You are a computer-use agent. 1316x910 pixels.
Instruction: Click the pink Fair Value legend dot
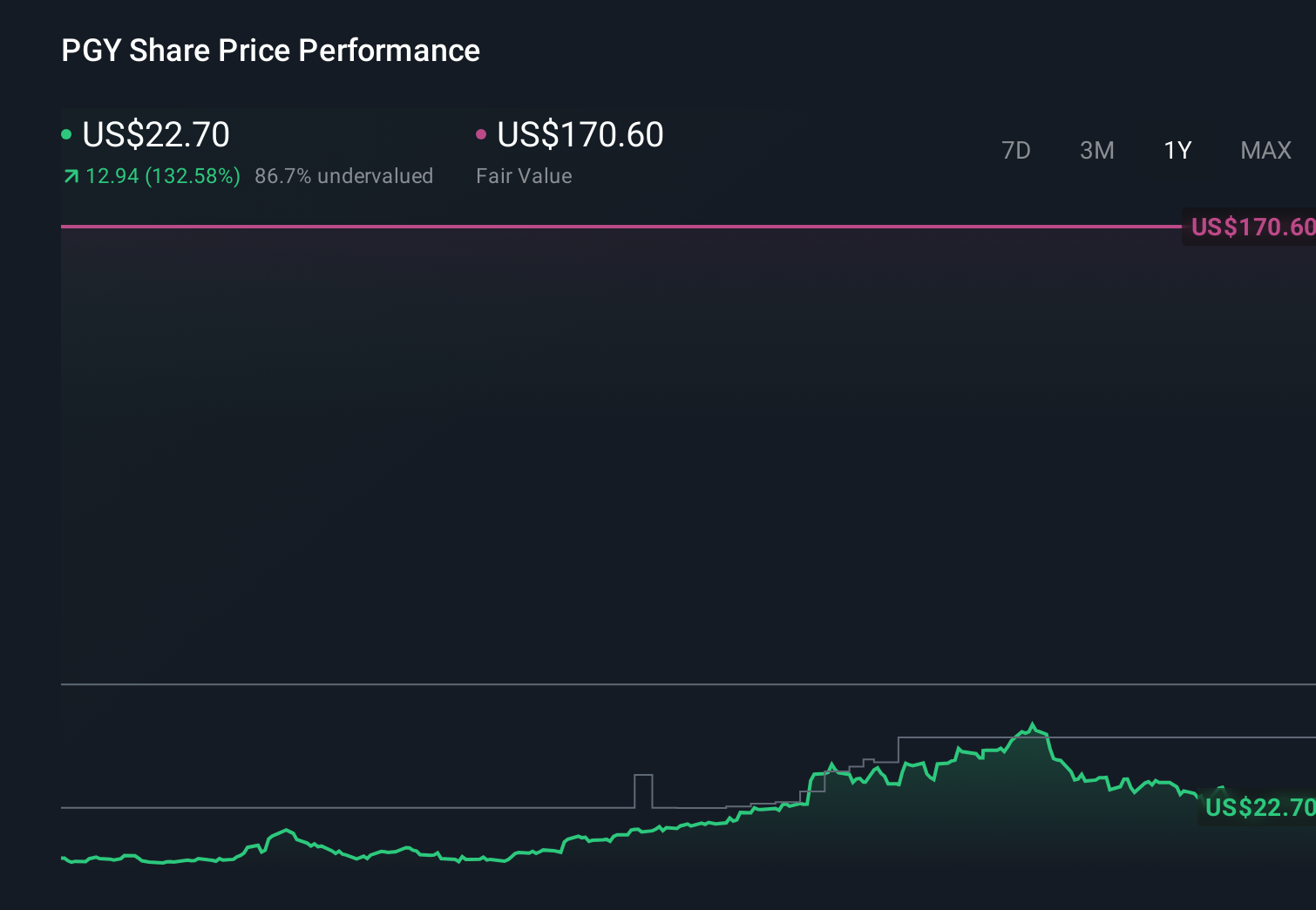point(481,134)
